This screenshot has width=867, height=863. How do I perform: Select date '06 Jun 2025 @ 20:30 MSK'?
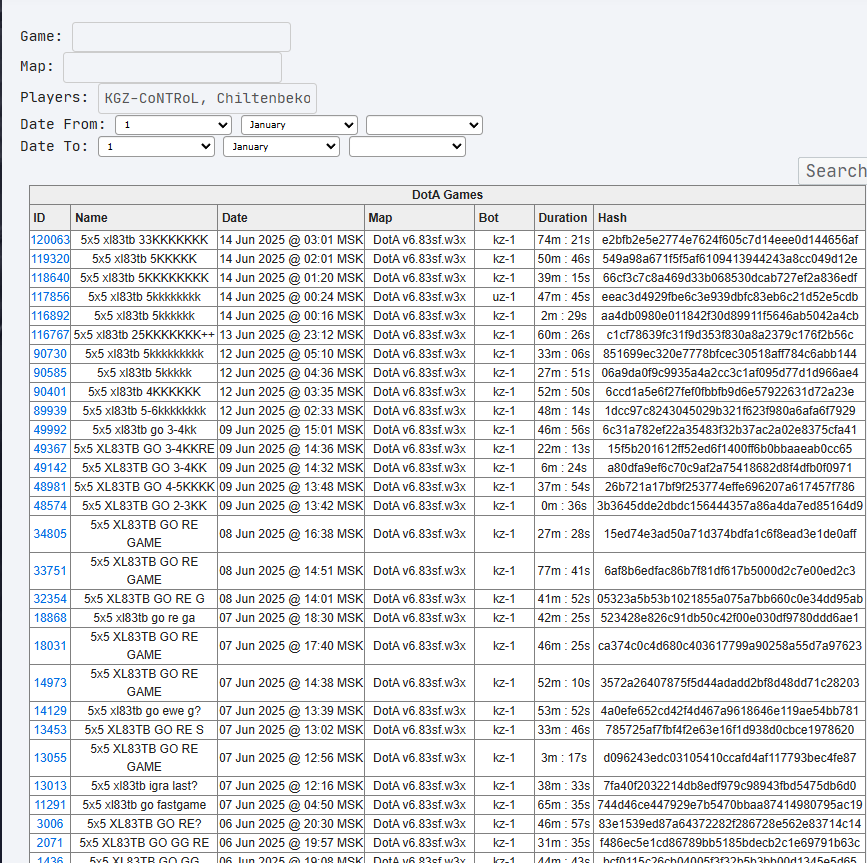click(291, 824)
